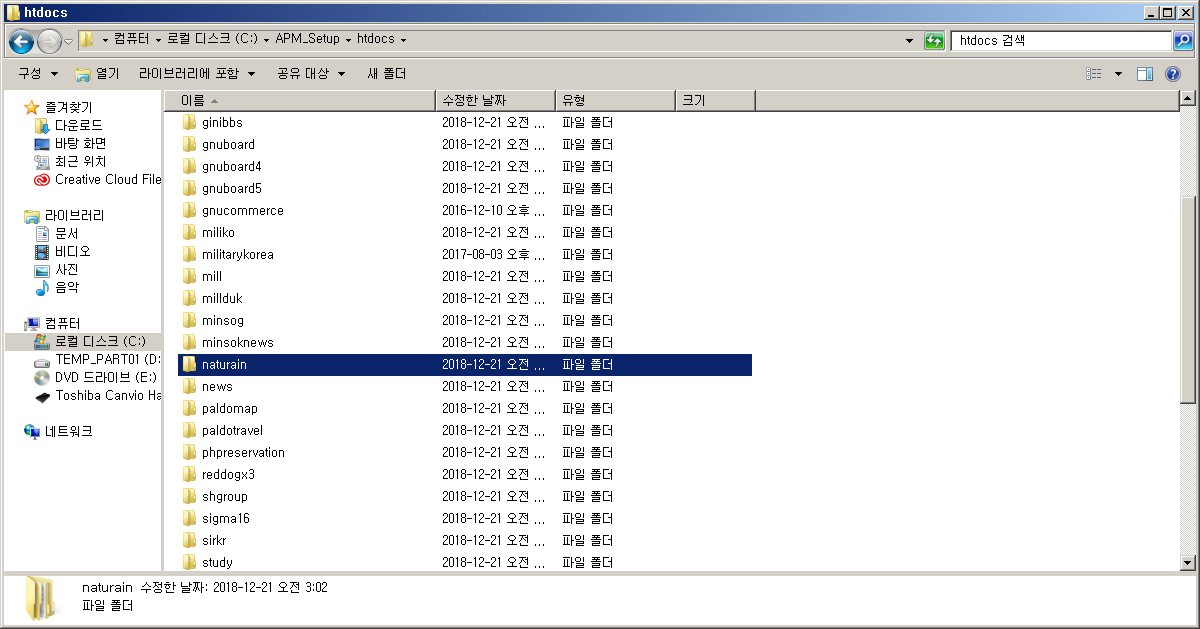Select 바탕 화면 in the navigation pane

[80, 143]
